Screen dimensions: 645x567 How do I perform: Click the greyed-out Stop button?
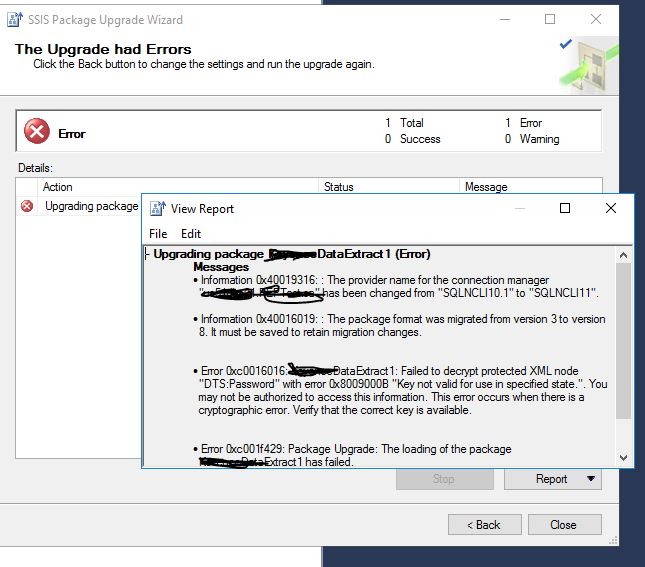[x=445, y=479]
